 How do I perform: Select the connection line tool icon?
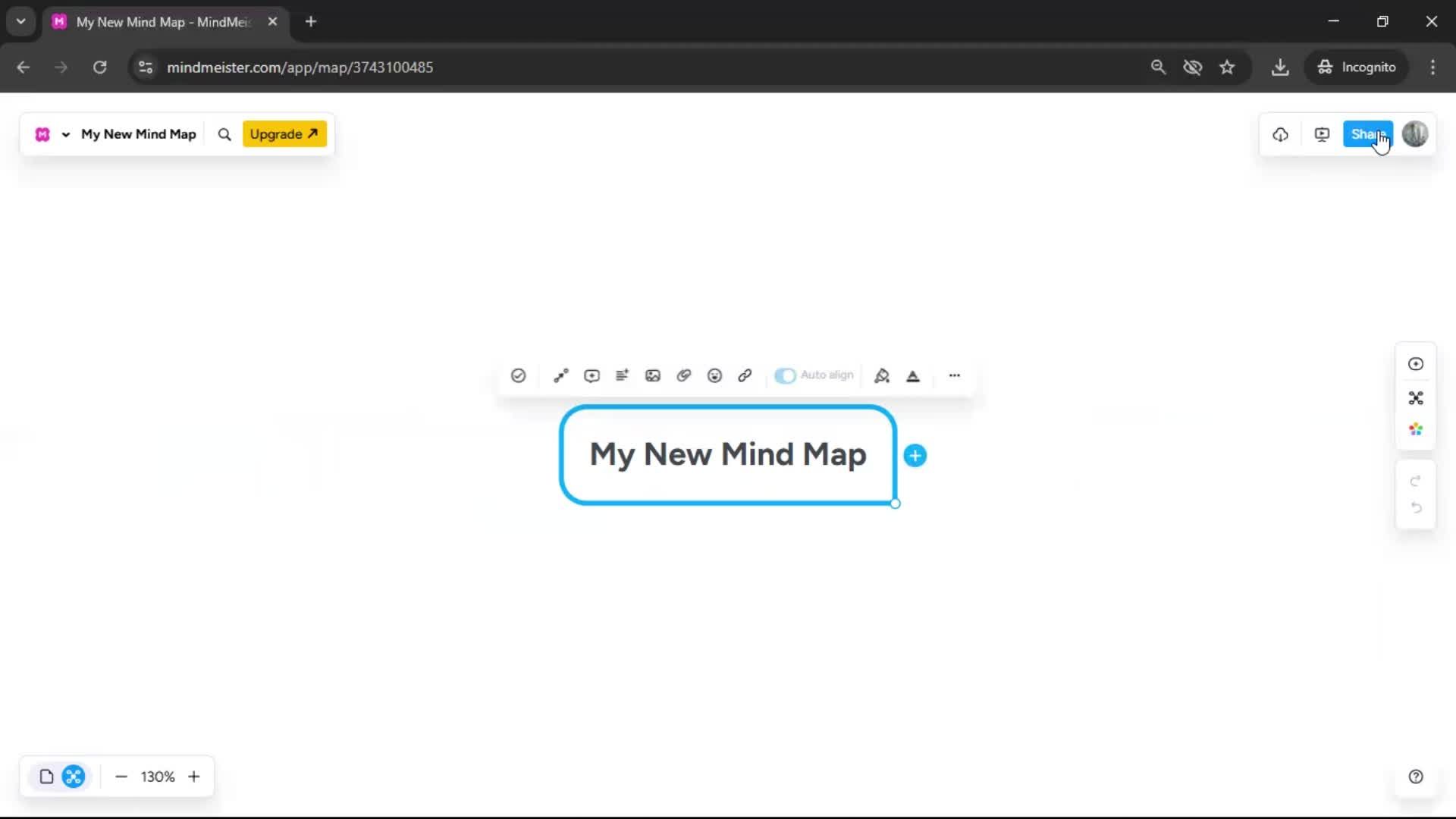pyautogui.click(x=560, y=375)
